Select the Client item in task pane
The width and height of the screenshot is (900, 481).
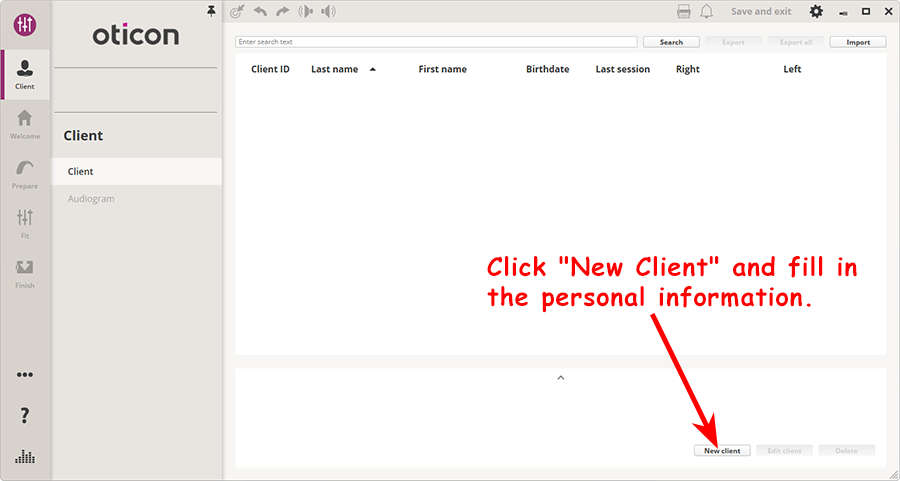[137, 171]
